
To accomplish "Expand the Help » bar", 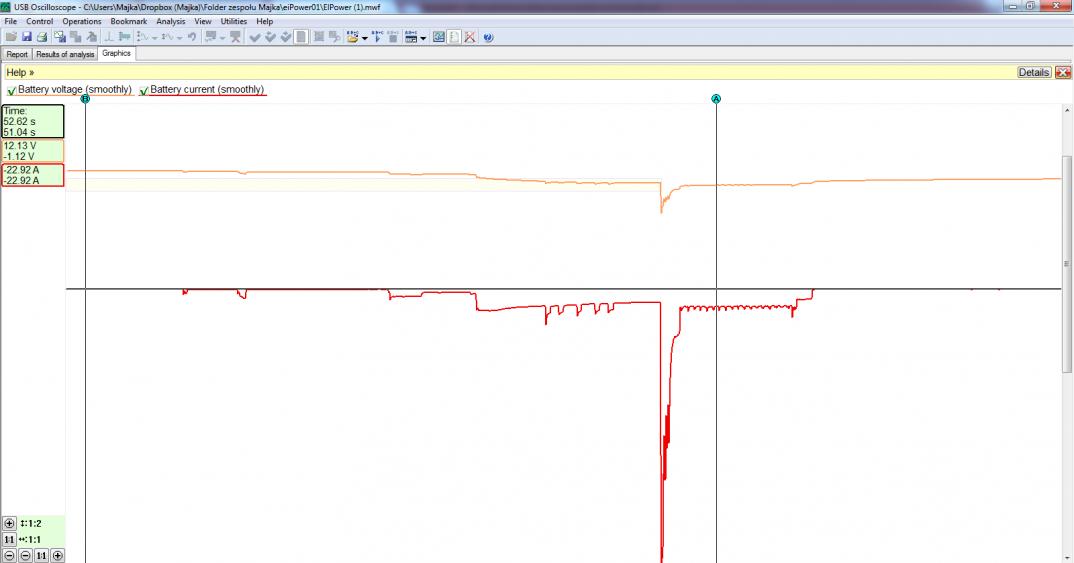I will point(20,73).
